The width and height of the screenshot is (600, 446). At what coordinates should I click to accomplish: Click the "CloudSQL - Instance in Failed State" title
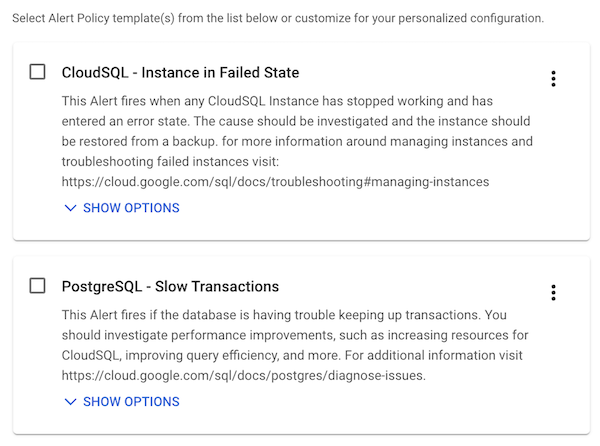(180, 72)
